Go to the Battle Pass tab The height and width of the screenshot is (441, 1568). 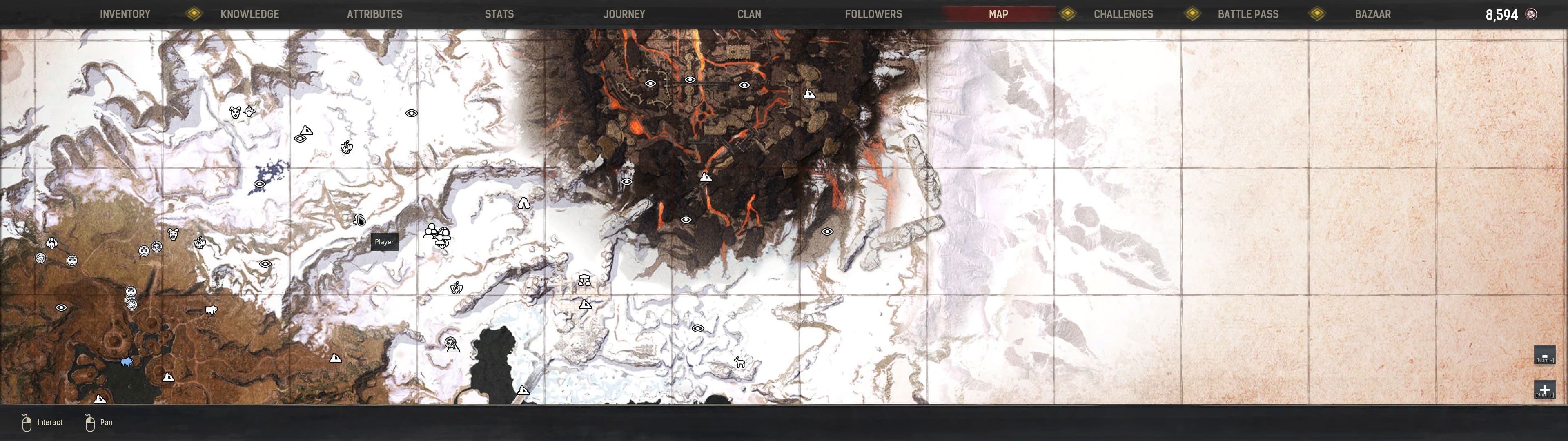(x=1248, y=14)
